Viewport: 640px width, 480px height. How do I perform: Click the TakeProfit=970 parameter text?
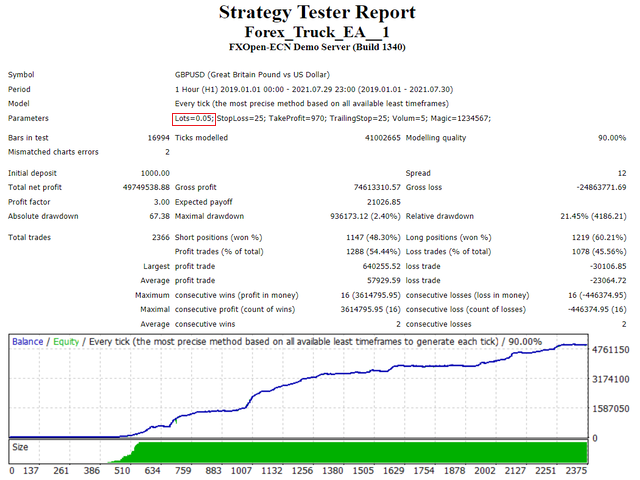tap(297, 119)
